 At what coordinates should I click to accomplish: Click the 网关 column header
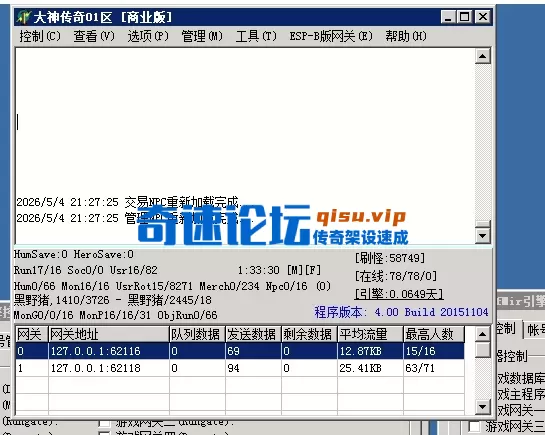32,334
